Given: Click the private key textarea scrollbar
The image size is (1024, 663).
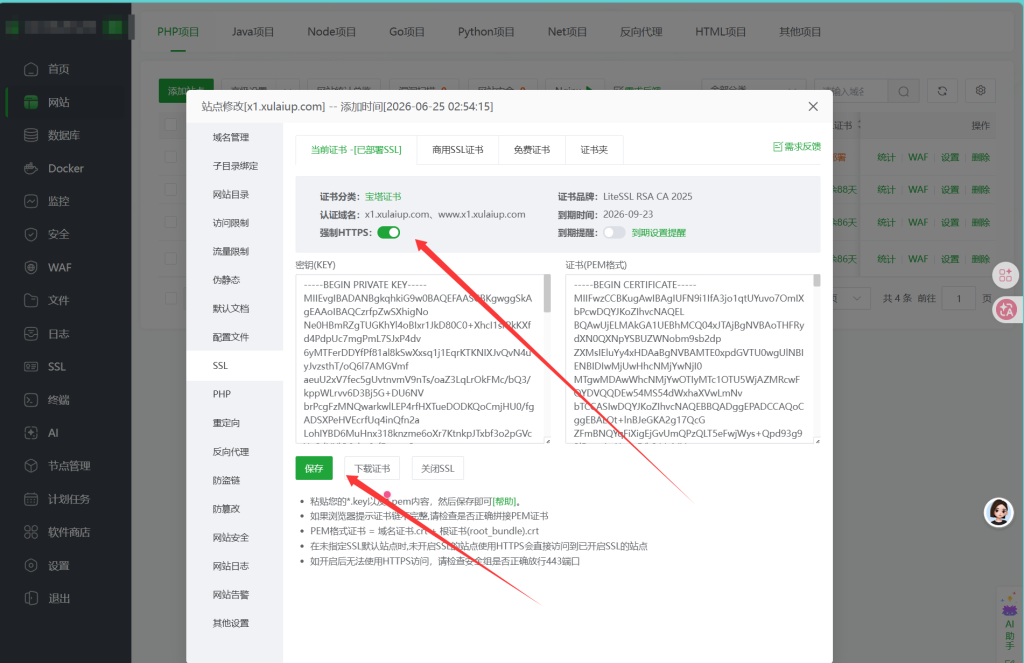Looking at the screenshot, I should (547, 293).
